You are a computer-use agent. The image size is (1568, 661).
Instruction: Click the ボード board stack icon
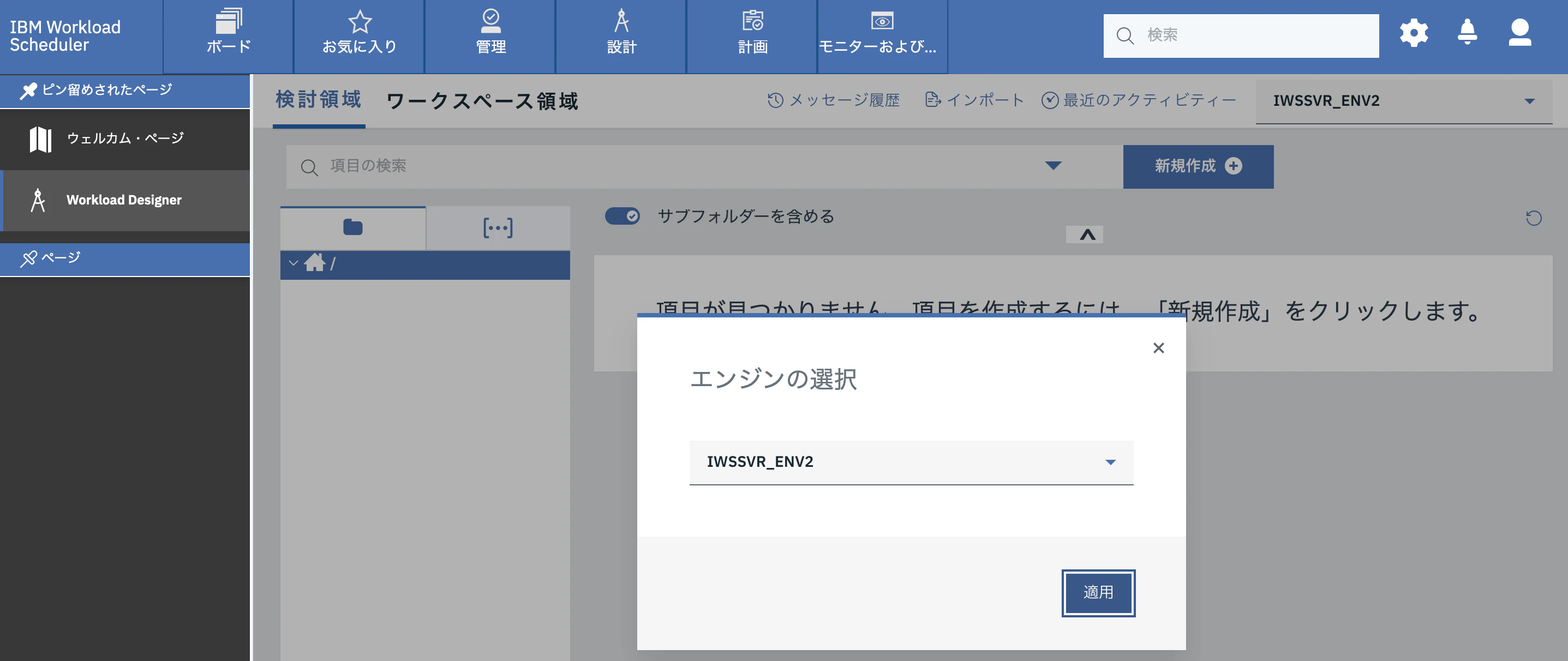click(228, 21)
